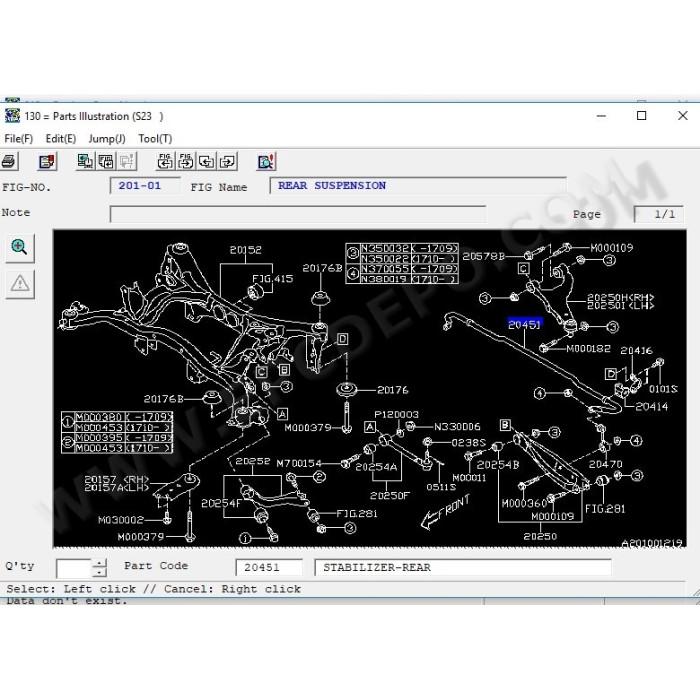This screenshot has width=700, height=700.
Task: Click the STABILIZER-REAR part name field
Action: (463, 567)
